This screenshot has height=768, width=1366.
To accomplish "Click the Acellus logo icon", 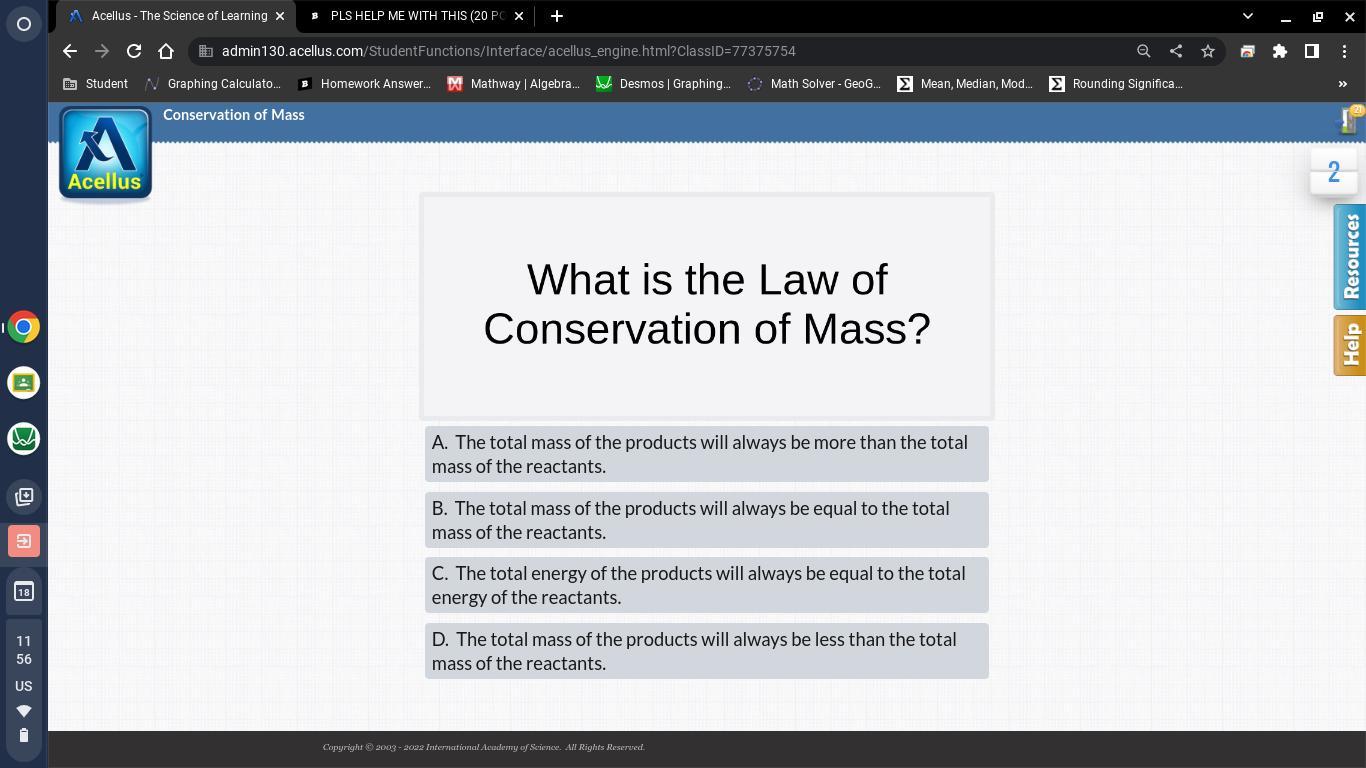I will point(105,153).
